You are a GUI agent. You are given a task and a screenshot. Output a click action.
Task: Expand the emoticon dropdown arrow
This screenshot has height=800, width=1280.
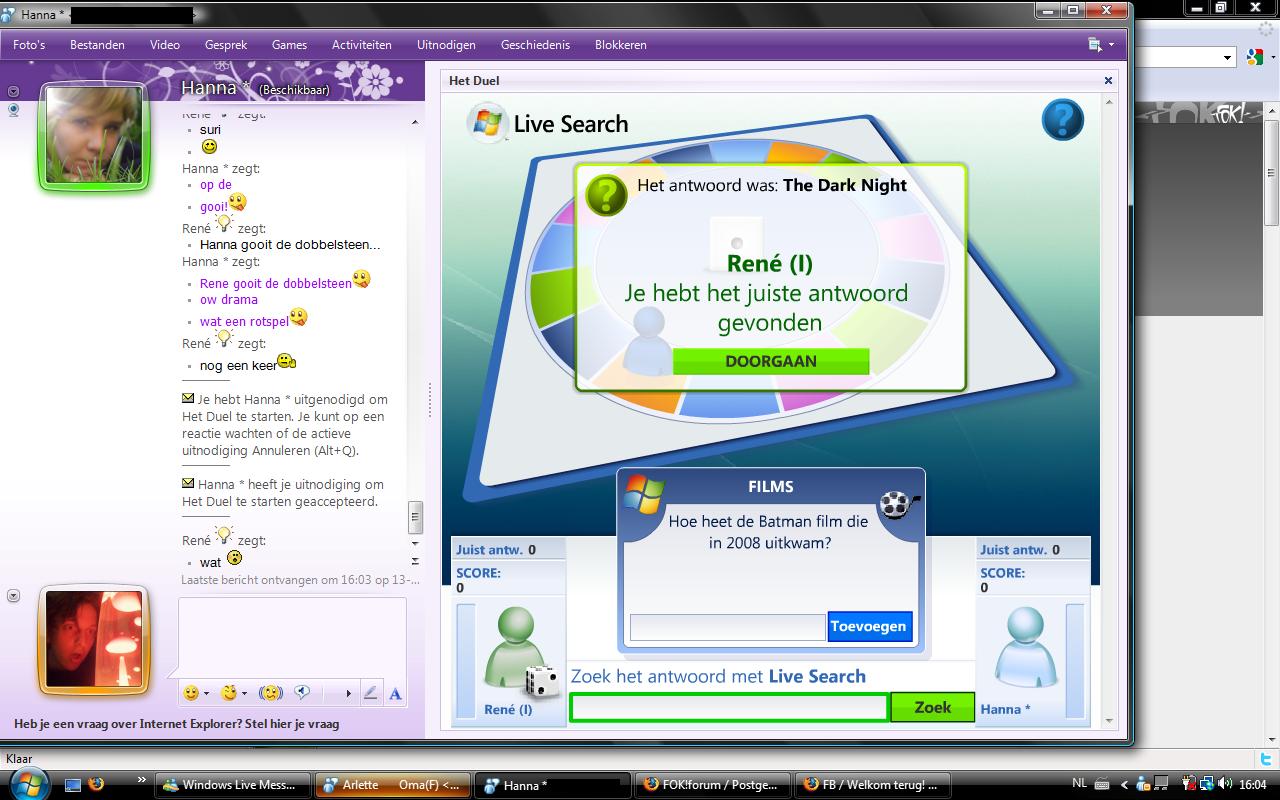206,693
